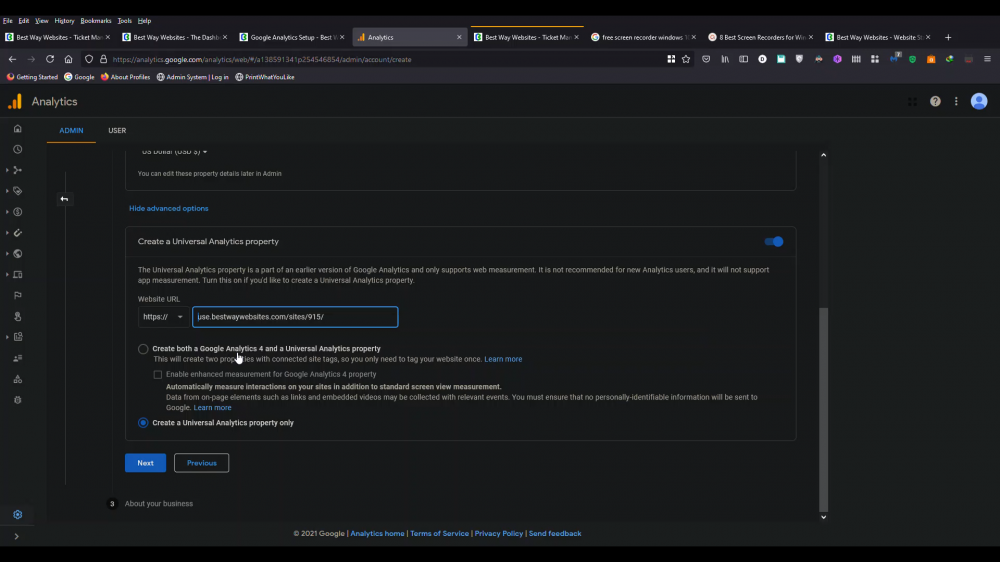Image resolution: width=1000 pixels, height=562 pixels.
Task: Open a new browser tab with plus
Action: click(x=948, y=37)
